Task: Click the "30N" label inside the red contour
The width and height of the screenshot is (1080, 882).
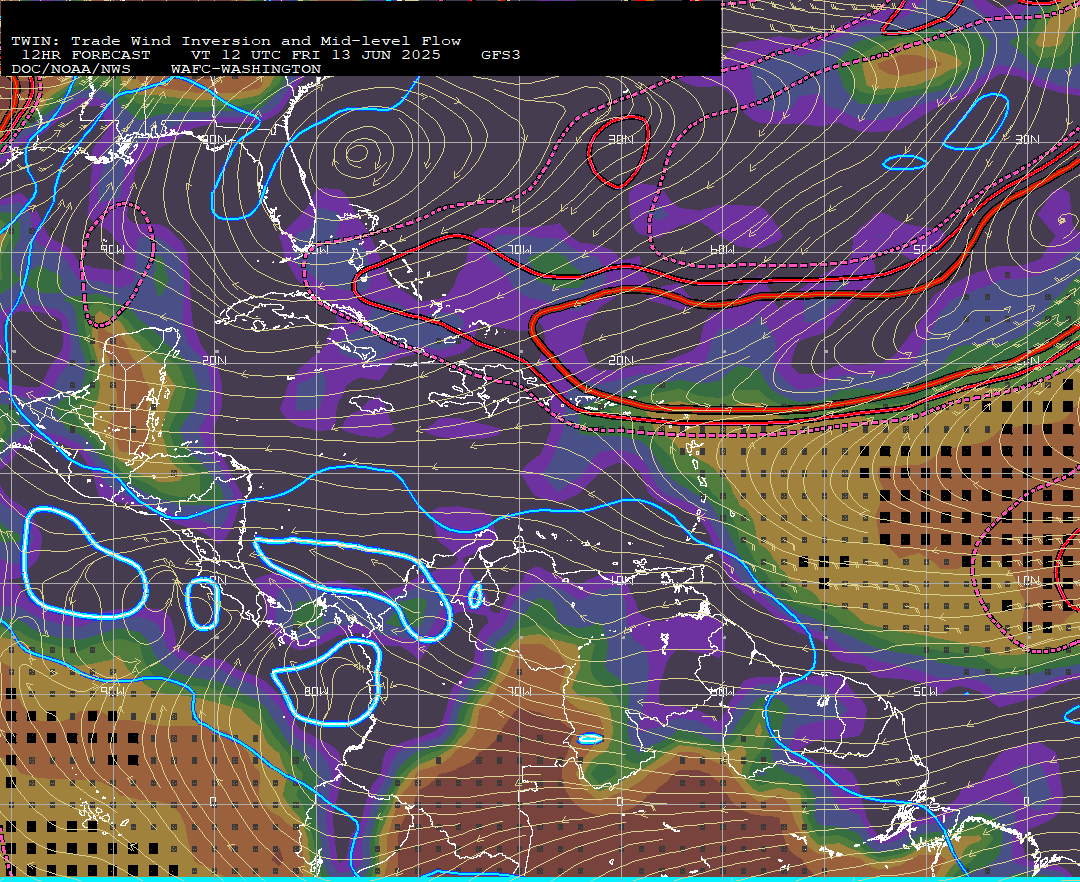Action: (x=621, y=139)
